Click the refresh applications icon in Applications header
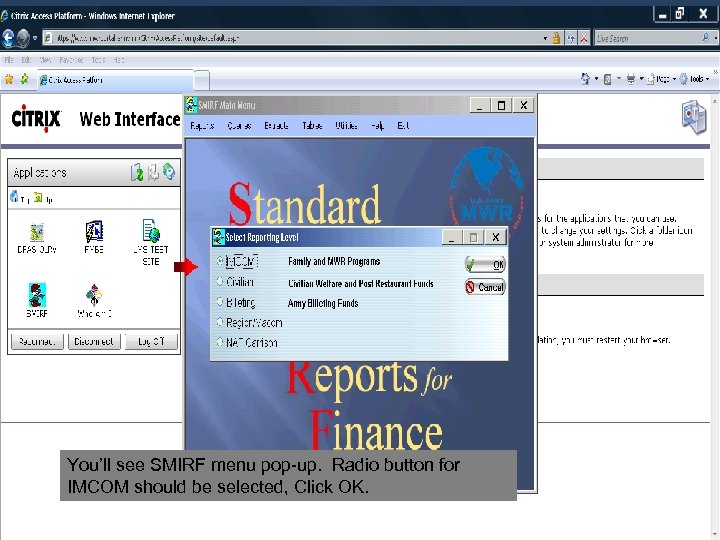The image size is (720, 540). (x=137, y=172)
